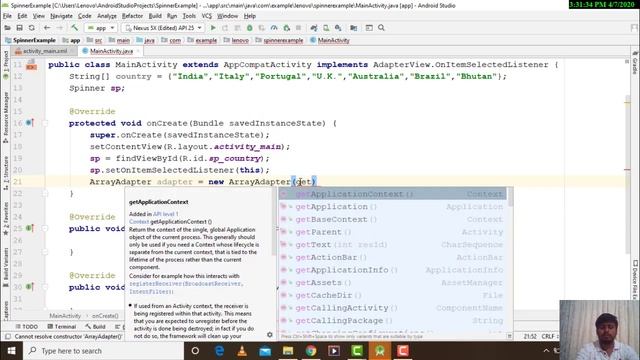The height and width of the screenshot is (360, 640).
Task: Close the MainActivity.java tab
Action: tap(138, 51)
